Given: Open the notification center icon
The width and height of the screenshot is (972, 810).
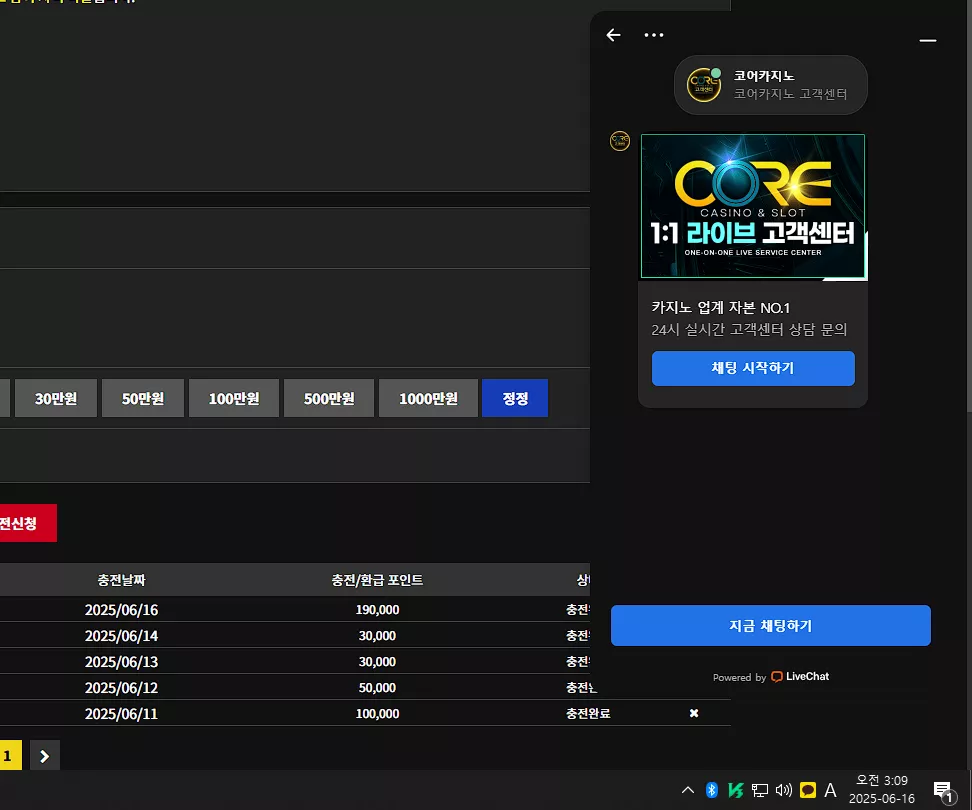Looking at the screenshot, I should point(945,791).
